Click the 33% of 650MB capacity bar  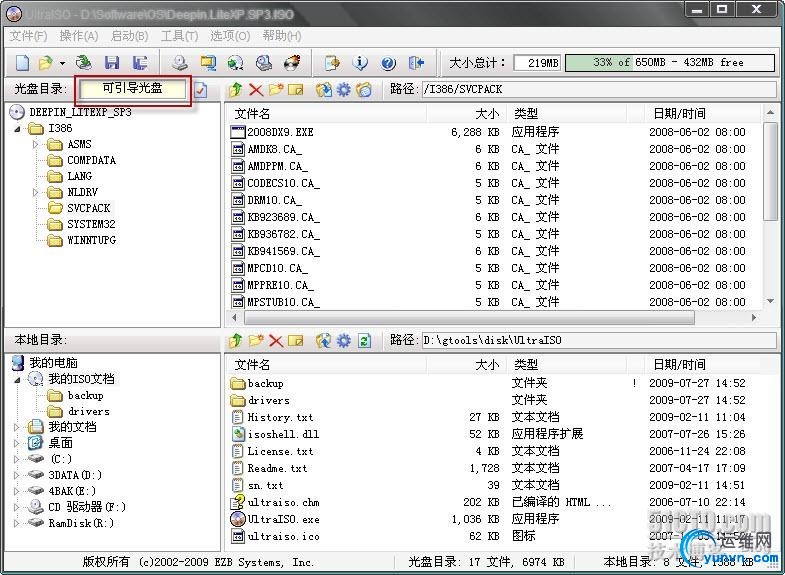(x=670, y=63)
